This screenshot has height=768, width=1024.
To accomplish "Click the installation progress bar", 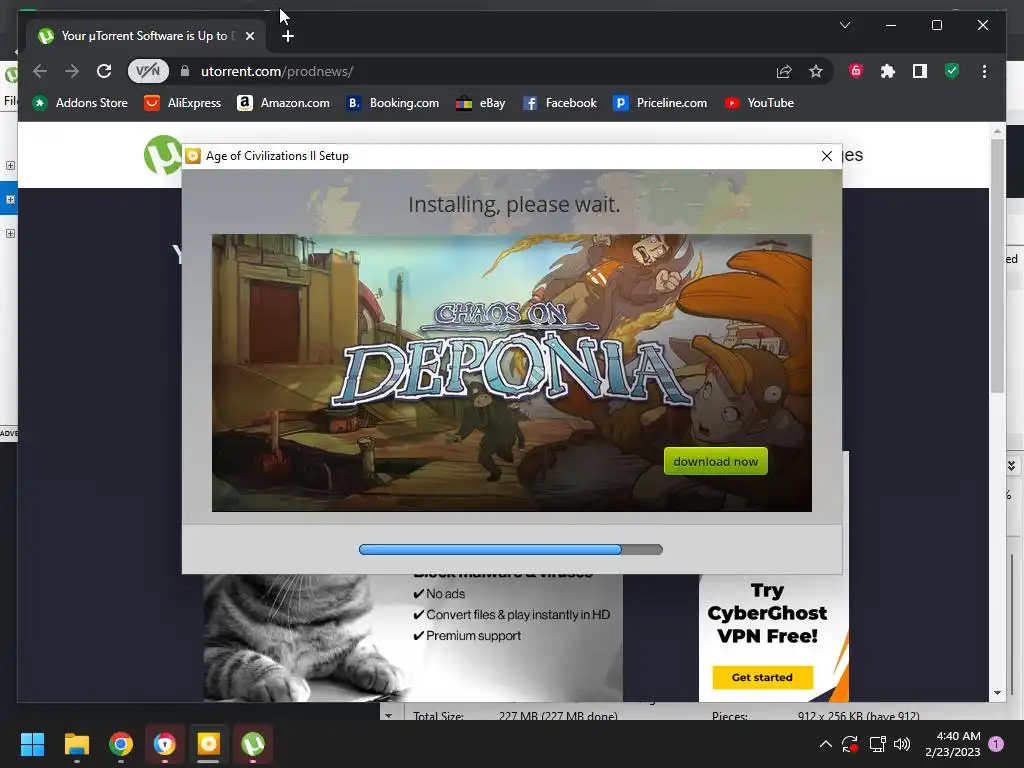I will pyautogui.click(x=511, y=549).
